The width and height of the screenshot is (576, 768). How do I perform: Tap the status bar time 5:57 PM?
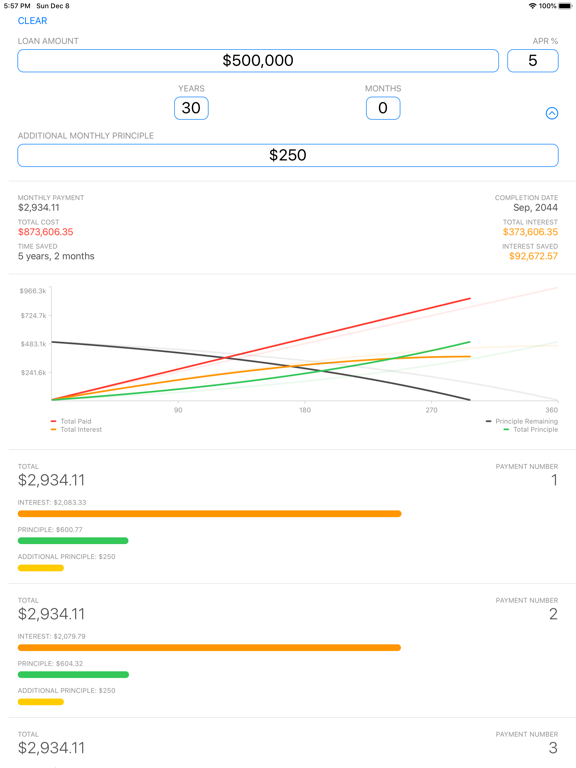click(x=17, y=6)
